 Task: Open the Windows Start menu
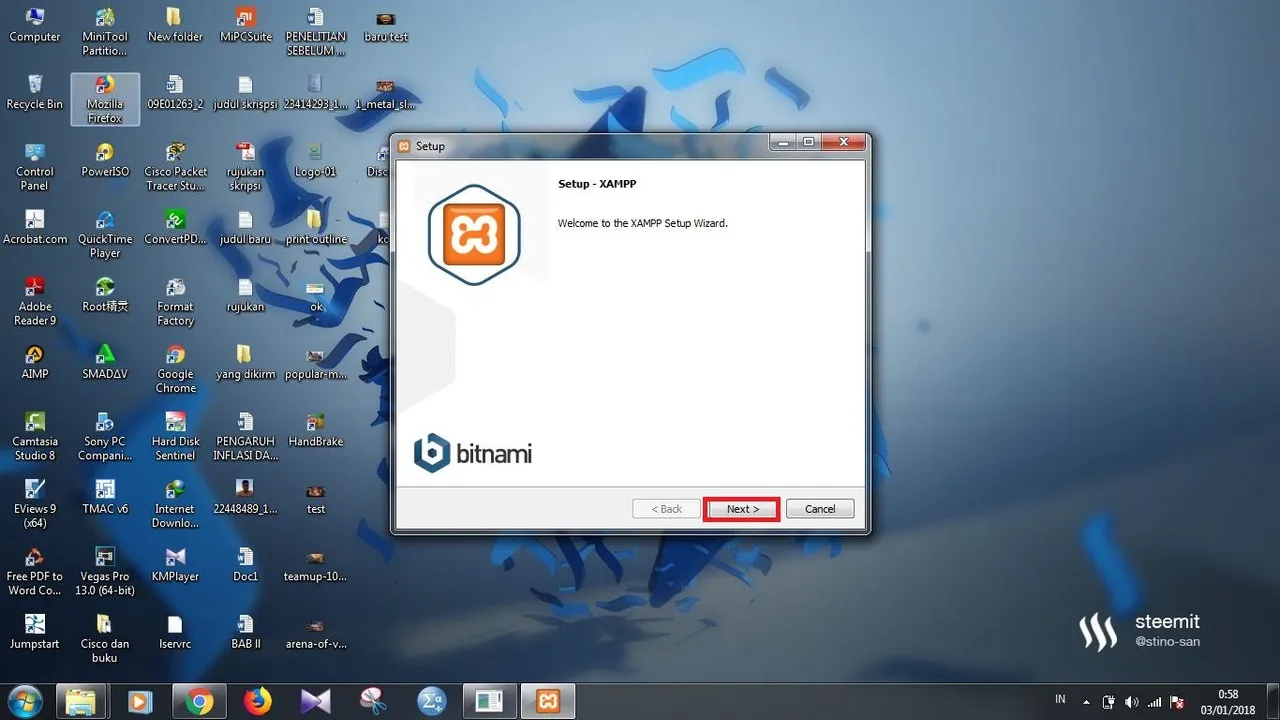[x=23, y=701]
